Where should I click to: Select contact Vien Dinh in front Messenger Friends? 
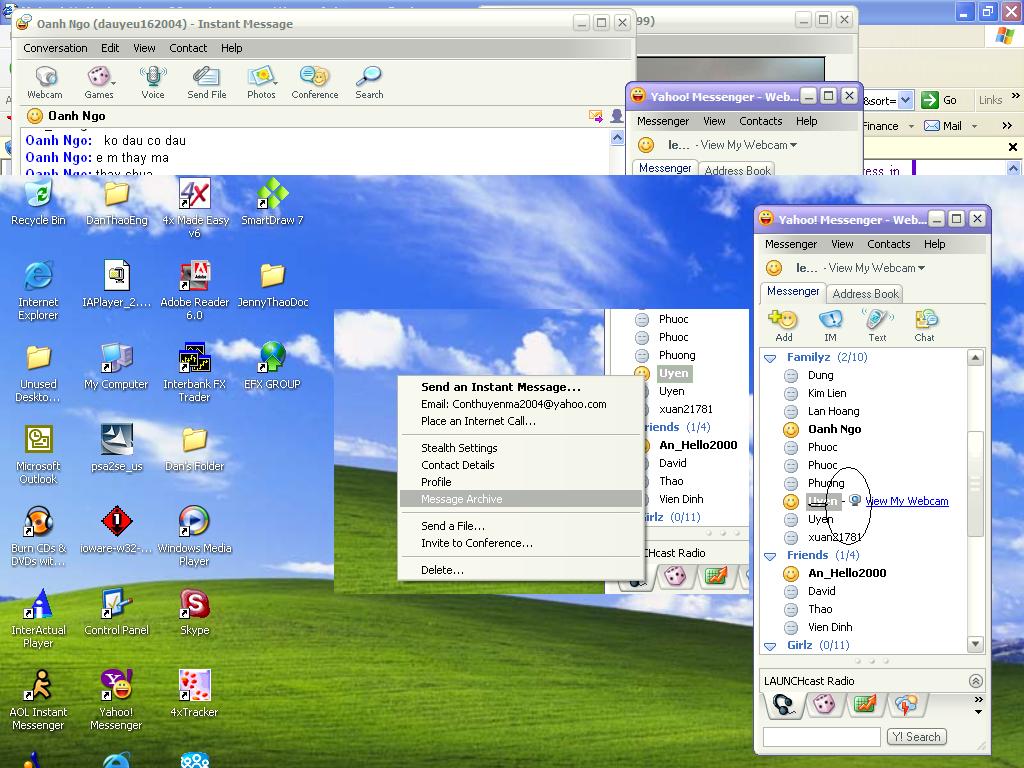829,628
